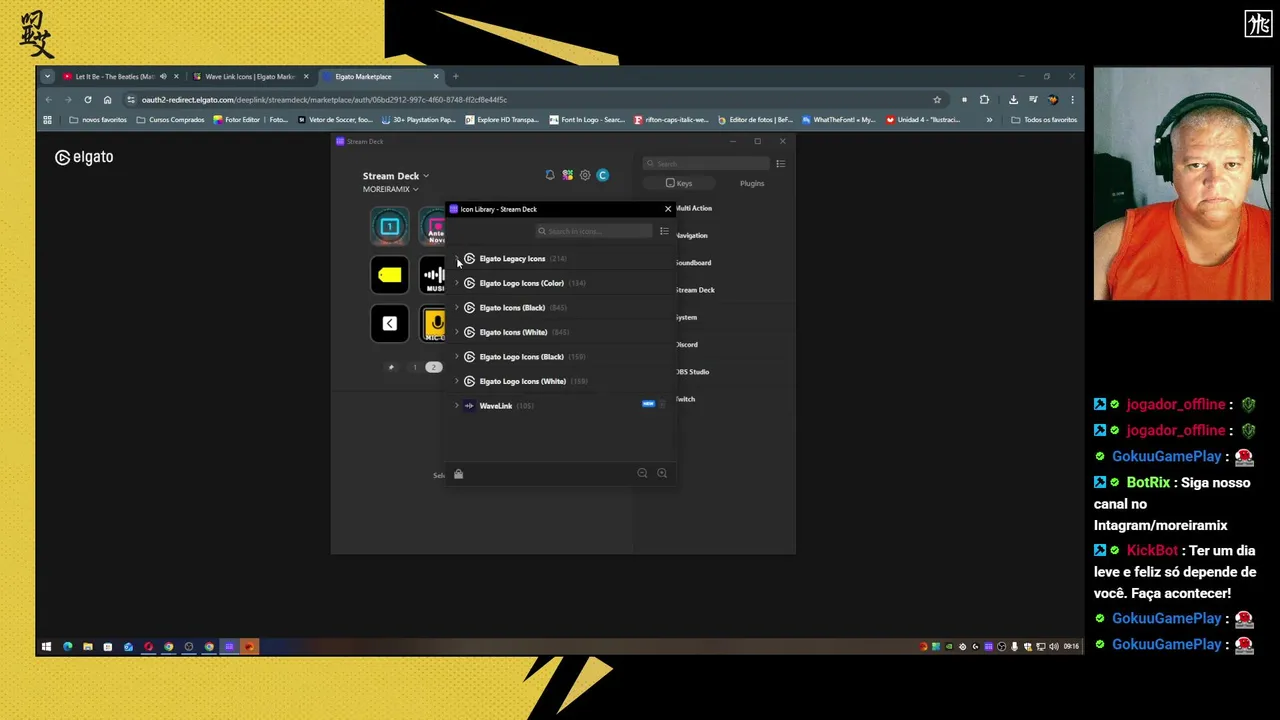Open the store from Icon Library footer
Viewport: 1280px width, 720px height.
coord(459,474)
